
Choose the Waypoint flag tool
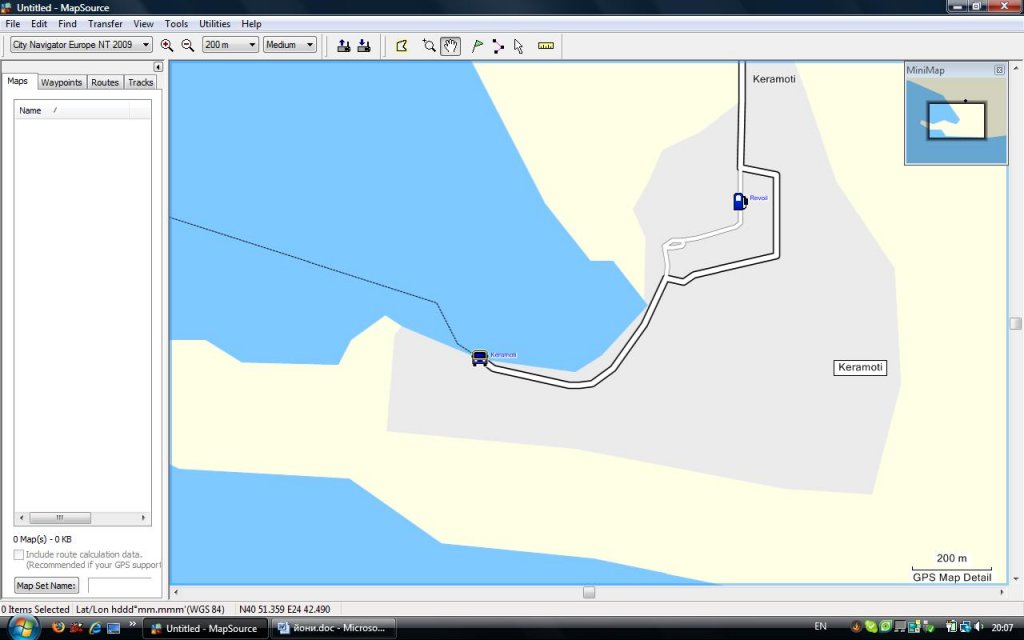477,45
